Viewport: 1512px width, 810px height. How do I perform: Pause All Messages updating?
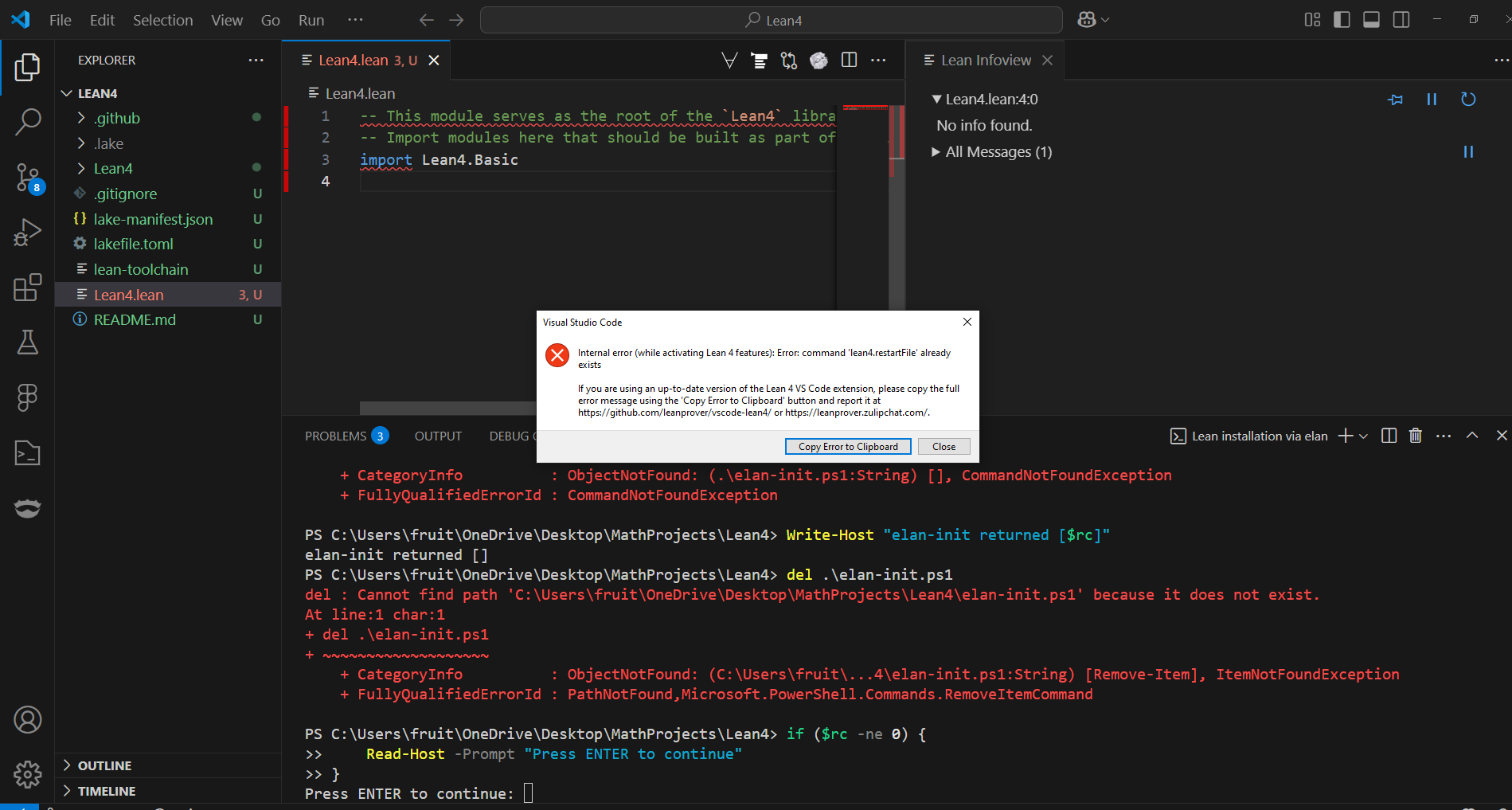[1468, 152]
